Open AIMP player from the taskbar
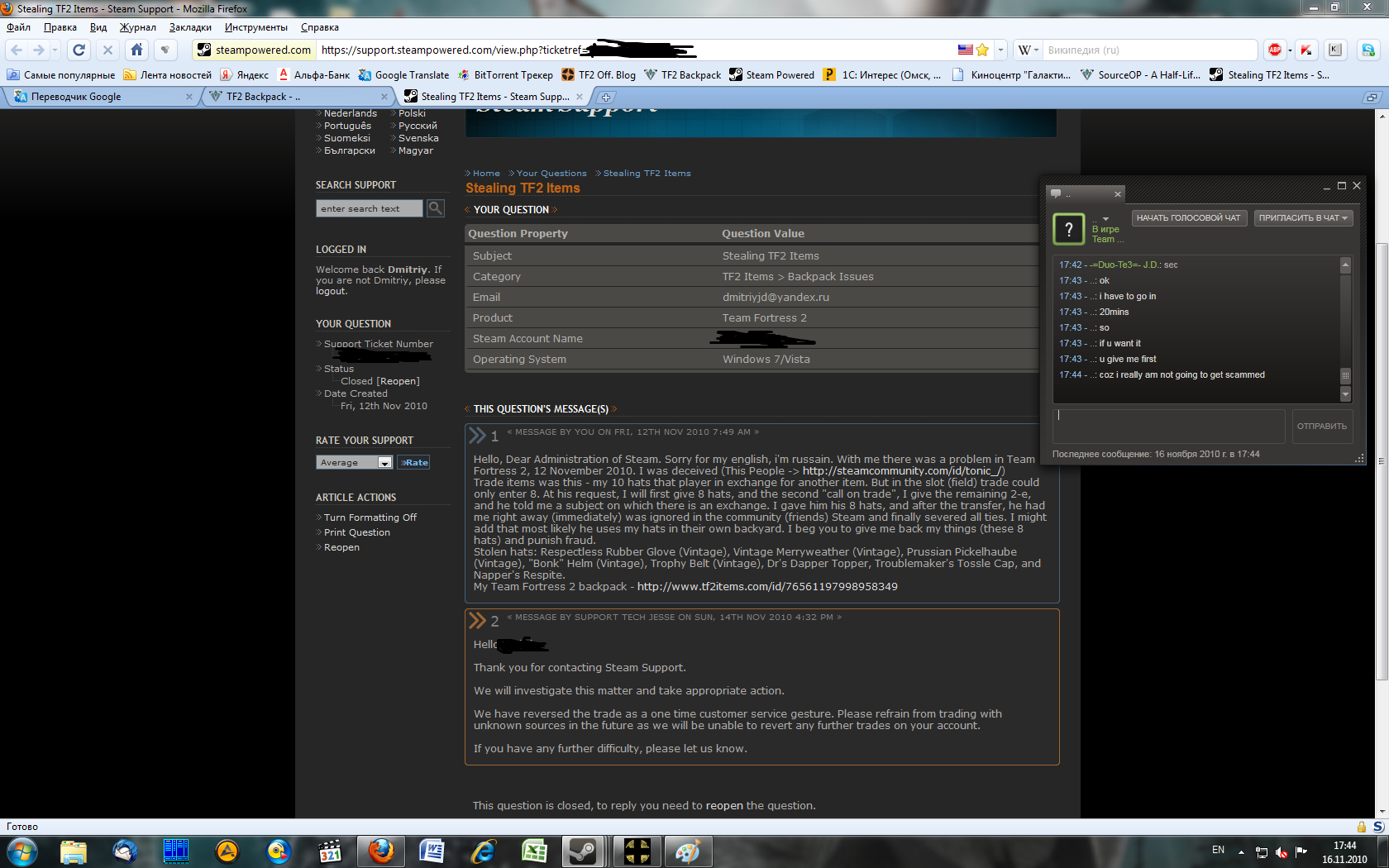This screenshot has height=868, width=1389. point(227,851)
